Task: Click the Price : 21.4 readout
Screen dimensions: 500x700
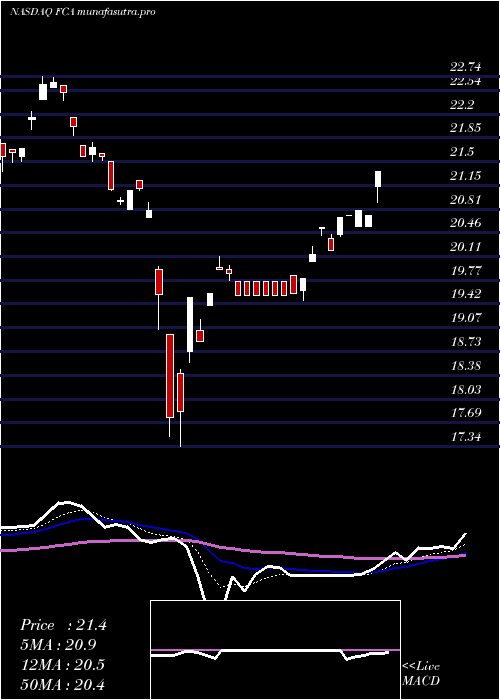Action: (x=63, y=625)
